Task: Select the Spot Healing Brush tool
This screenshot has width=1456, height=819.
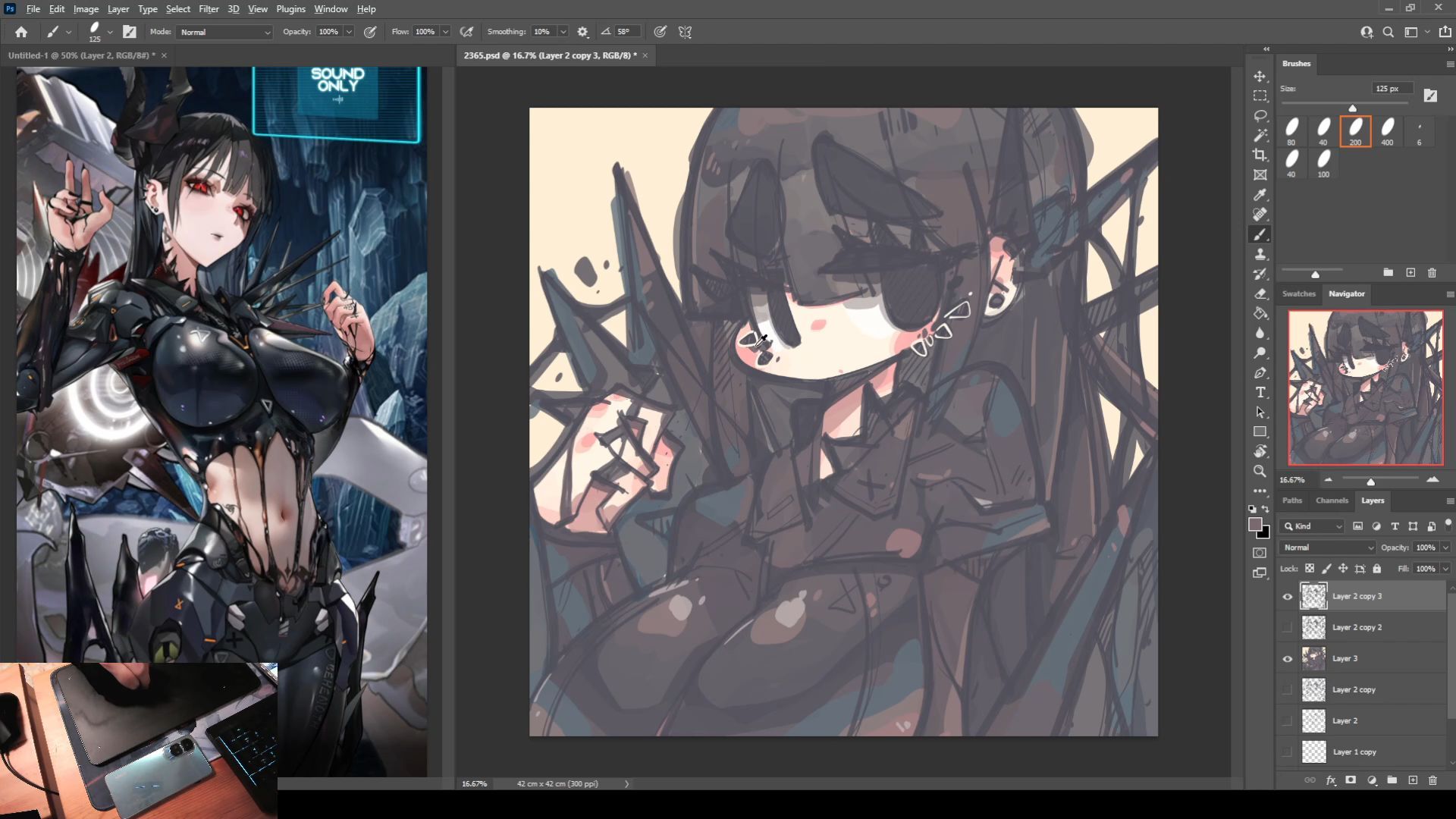Action: click(1260, 215)
